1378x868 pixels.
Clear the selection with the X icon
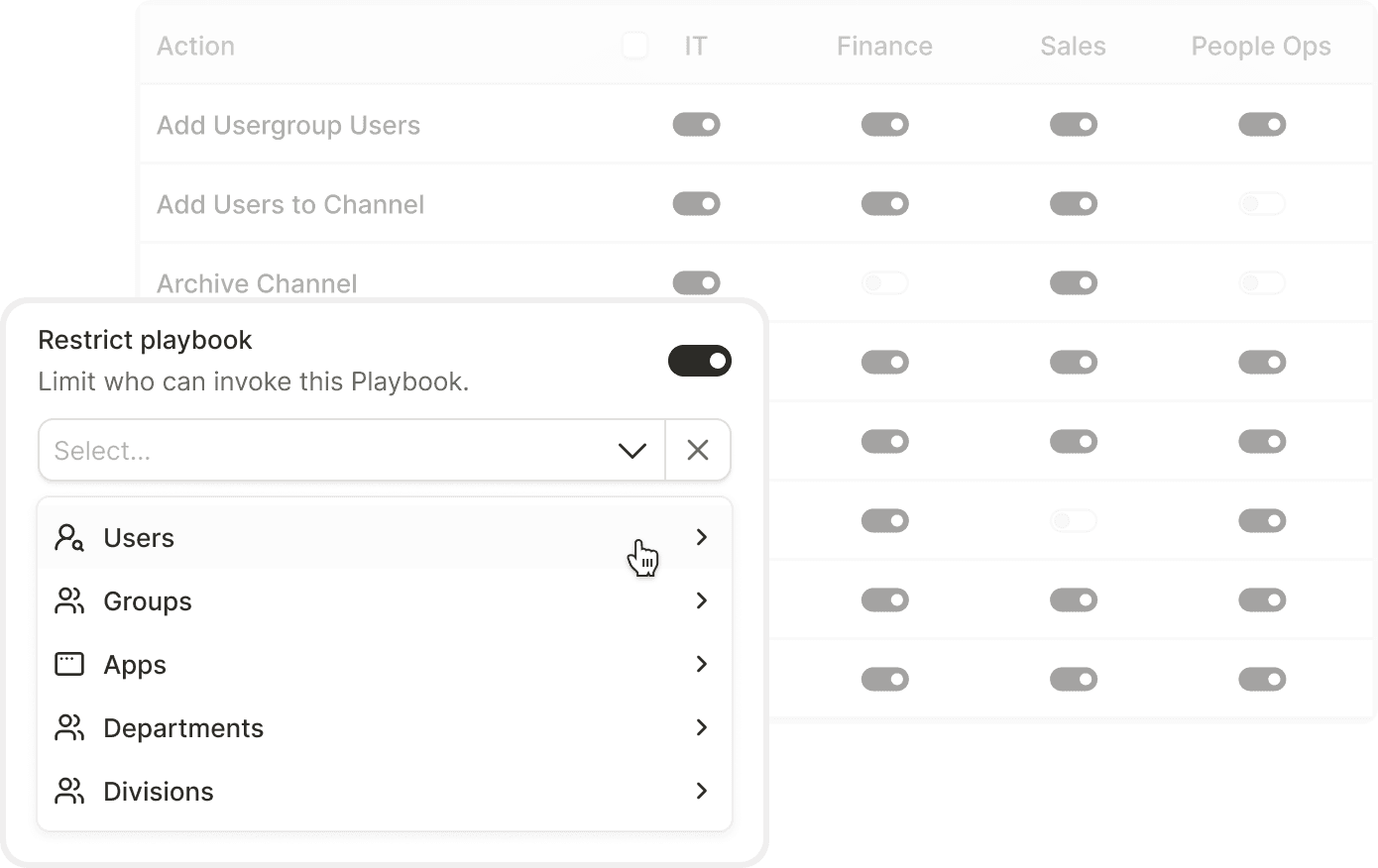point(698,451)
